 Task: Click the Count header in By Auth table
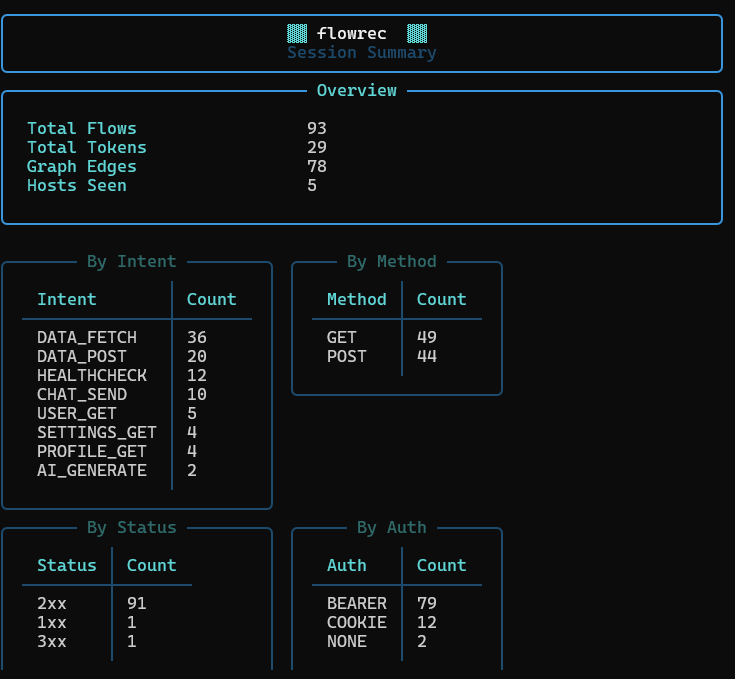click(442, 566)
